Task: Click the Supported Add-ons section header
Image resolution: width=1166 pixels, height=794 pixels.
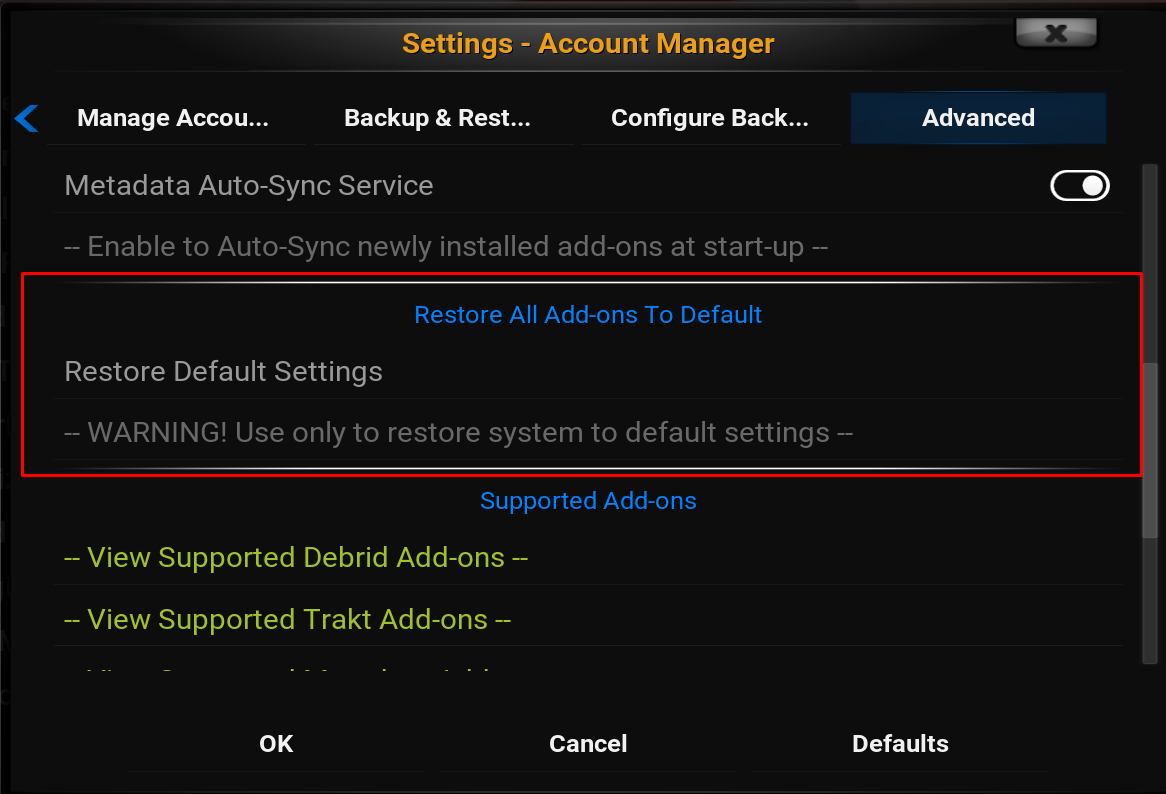Action: click(x=588, y=500)
